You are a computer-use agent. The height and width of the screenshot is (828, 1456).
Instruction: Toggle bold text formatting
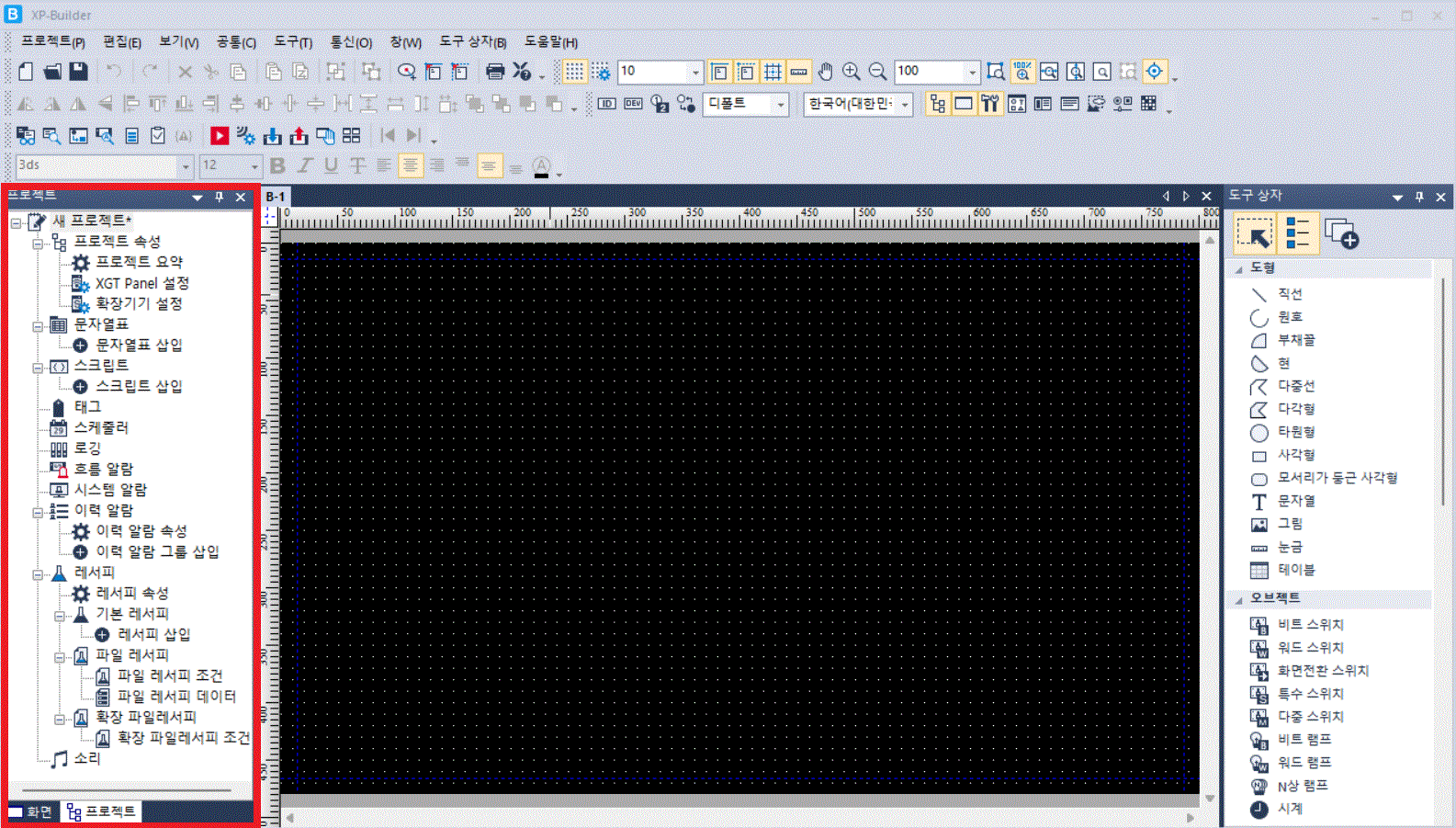click(x=277, y=165)
